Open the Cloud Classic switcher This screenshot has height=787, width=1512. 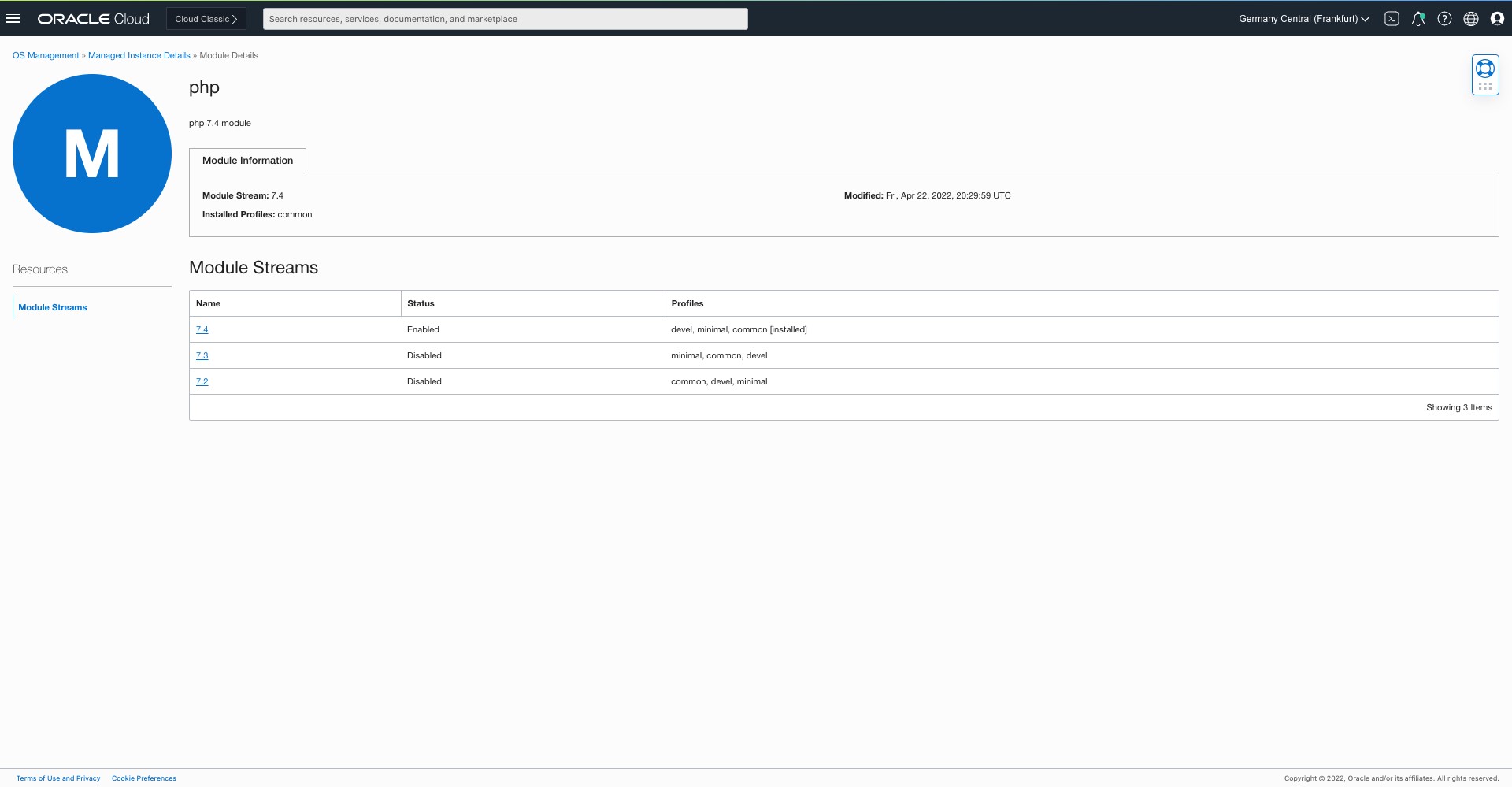point(205,18)
